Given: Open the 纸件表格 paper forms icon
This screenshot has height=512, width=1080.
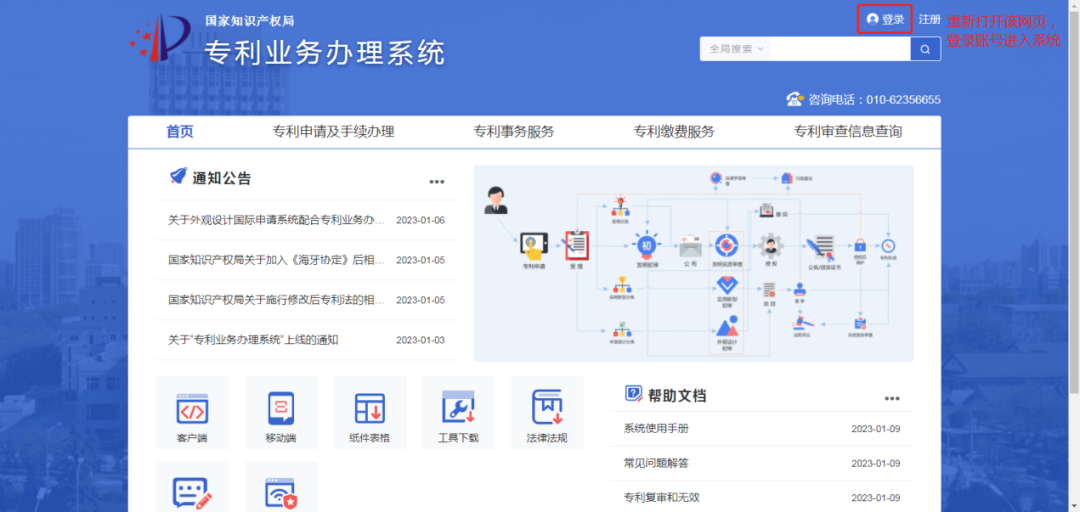Looking at the screenshot, I should (370, 413).
